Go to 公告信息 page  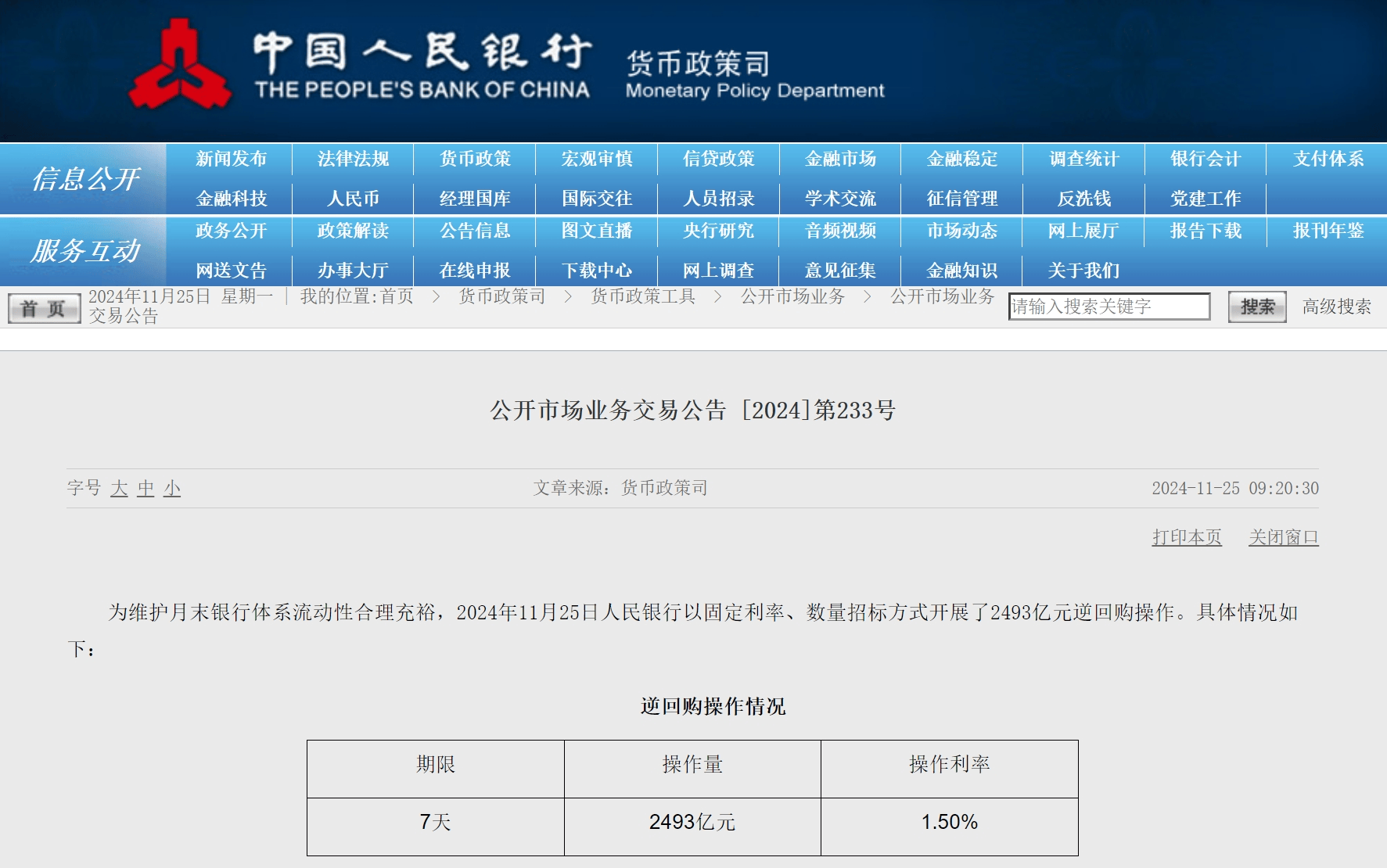click(476, 231)
